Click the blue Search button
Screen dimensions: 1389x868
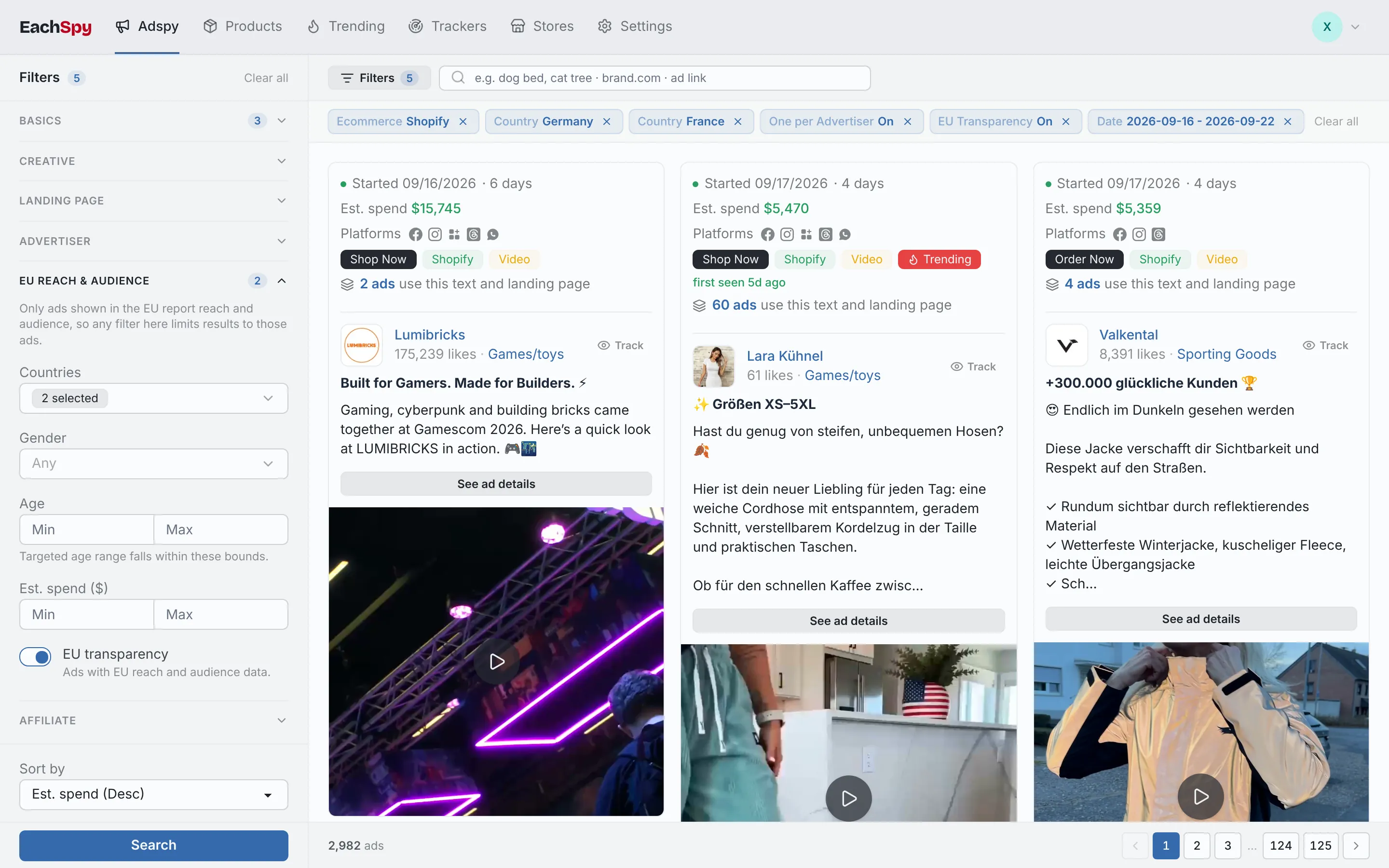pos(153,845)
